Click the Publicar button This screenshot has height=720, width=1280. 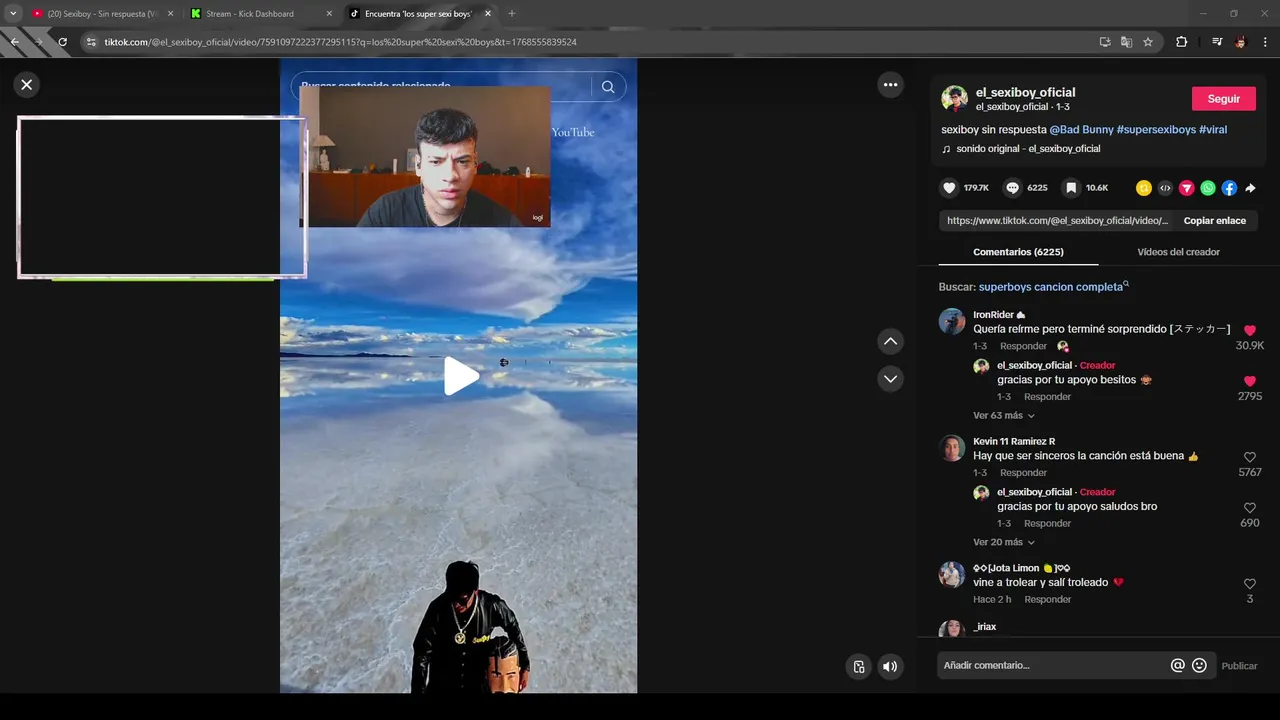click(1239, 666)
